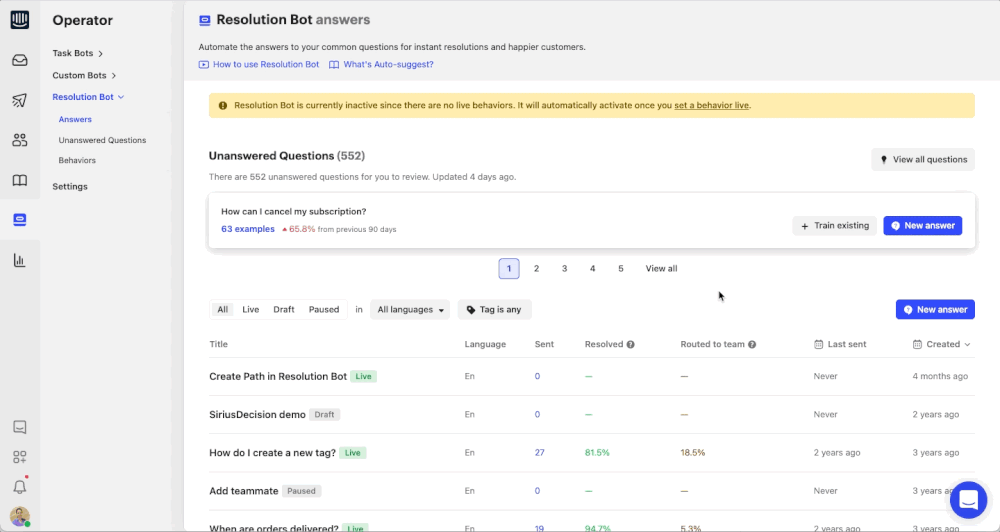Open the All languages dropdown
Viewport: 1000px width, 532px height.
pos(410,310)
